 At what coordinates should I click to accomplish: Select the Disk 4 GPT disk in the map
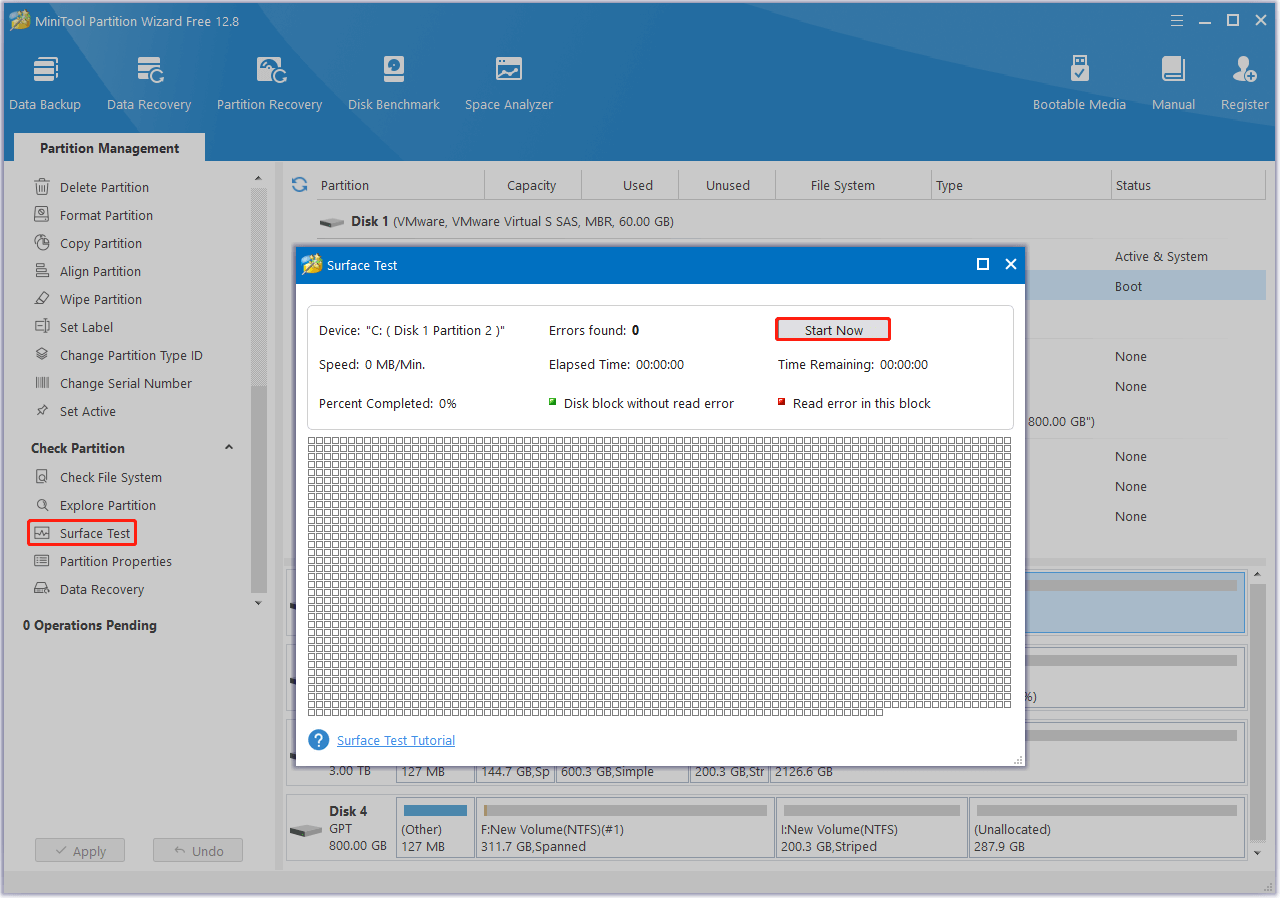pos(339,828)
